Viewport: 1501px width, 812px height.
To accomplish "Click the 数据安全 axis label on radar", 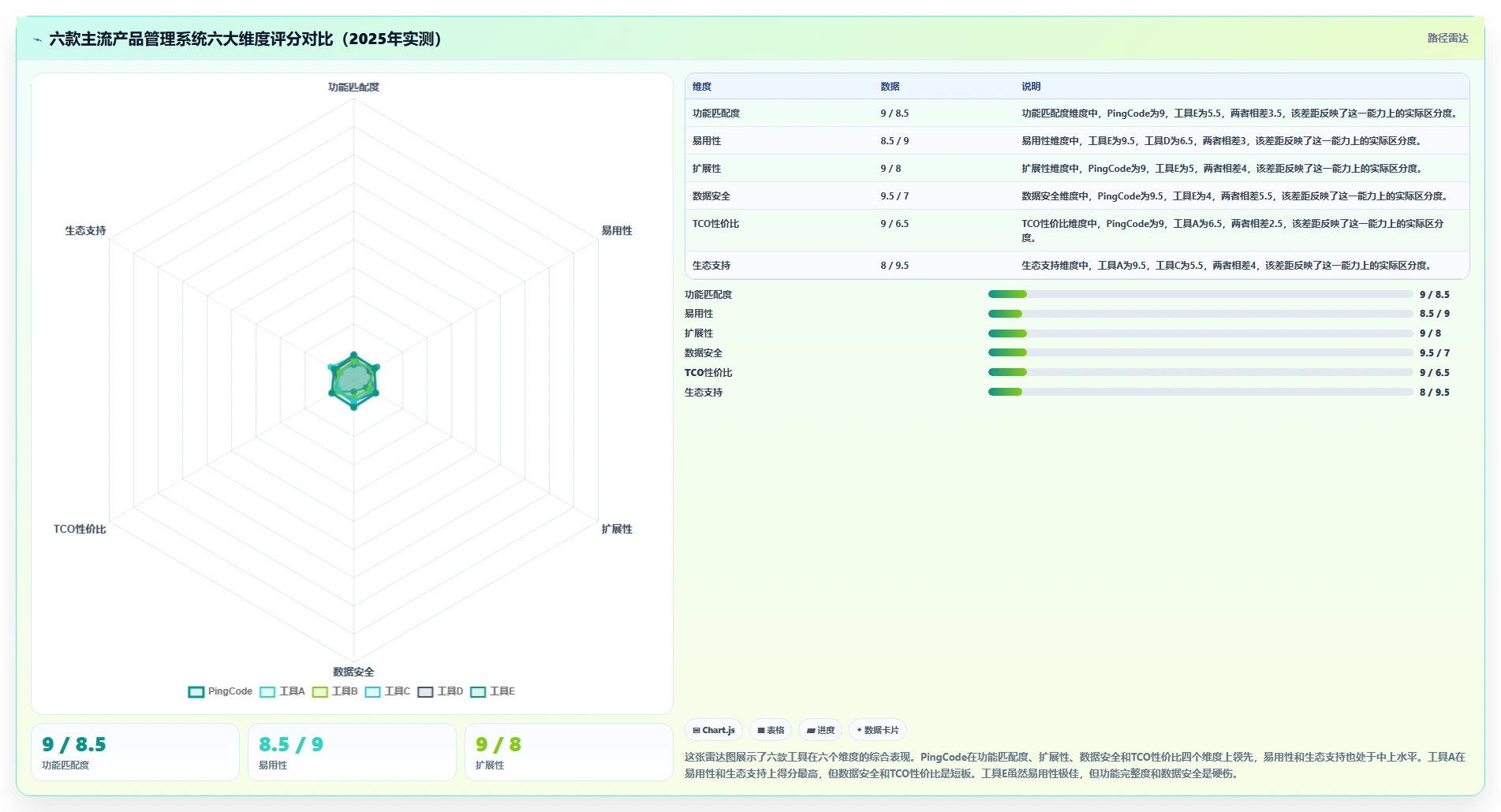I will 353,672.
